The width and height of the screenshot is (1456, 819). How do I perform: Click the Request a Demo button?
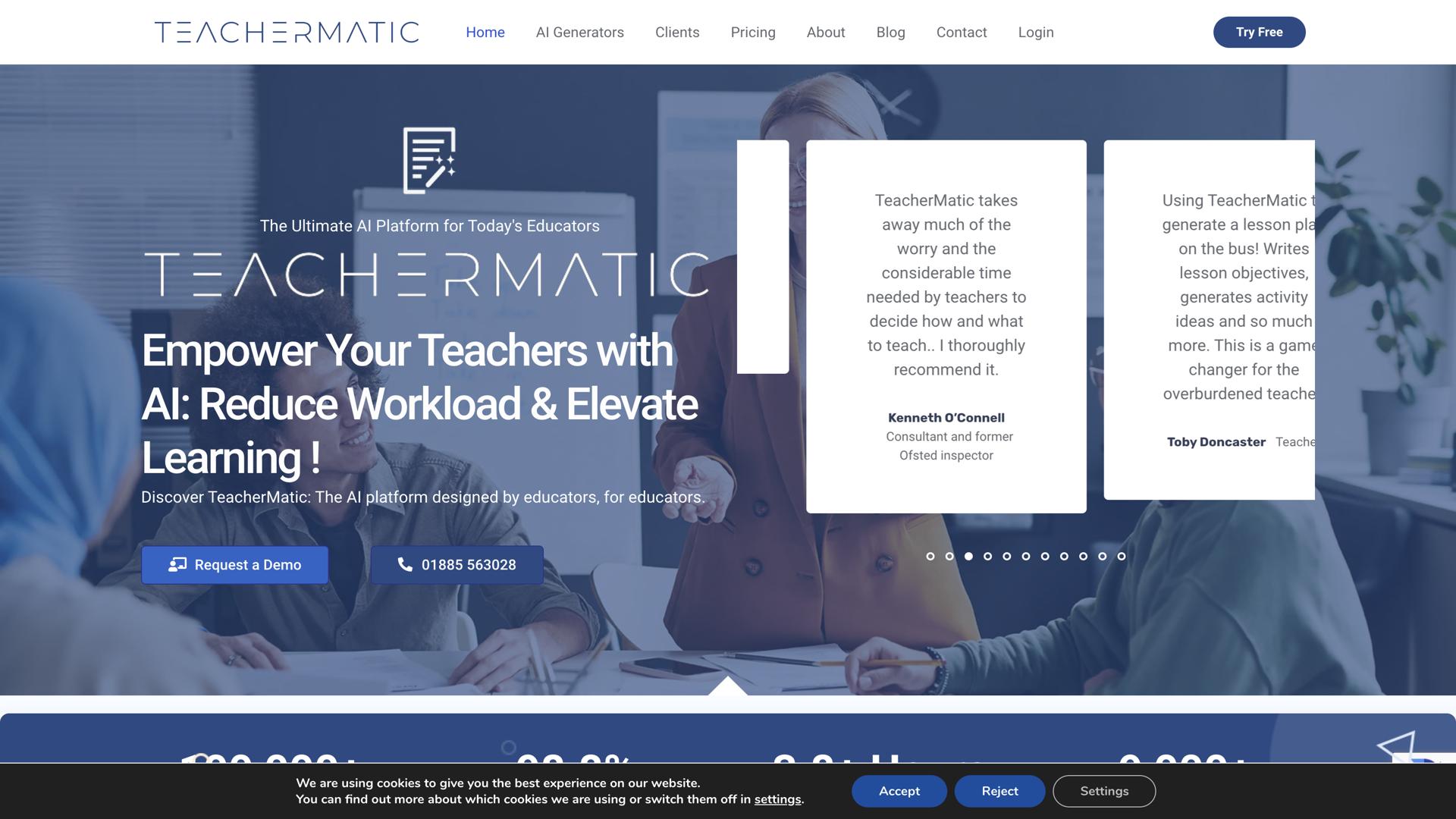(x=234, y=564)
